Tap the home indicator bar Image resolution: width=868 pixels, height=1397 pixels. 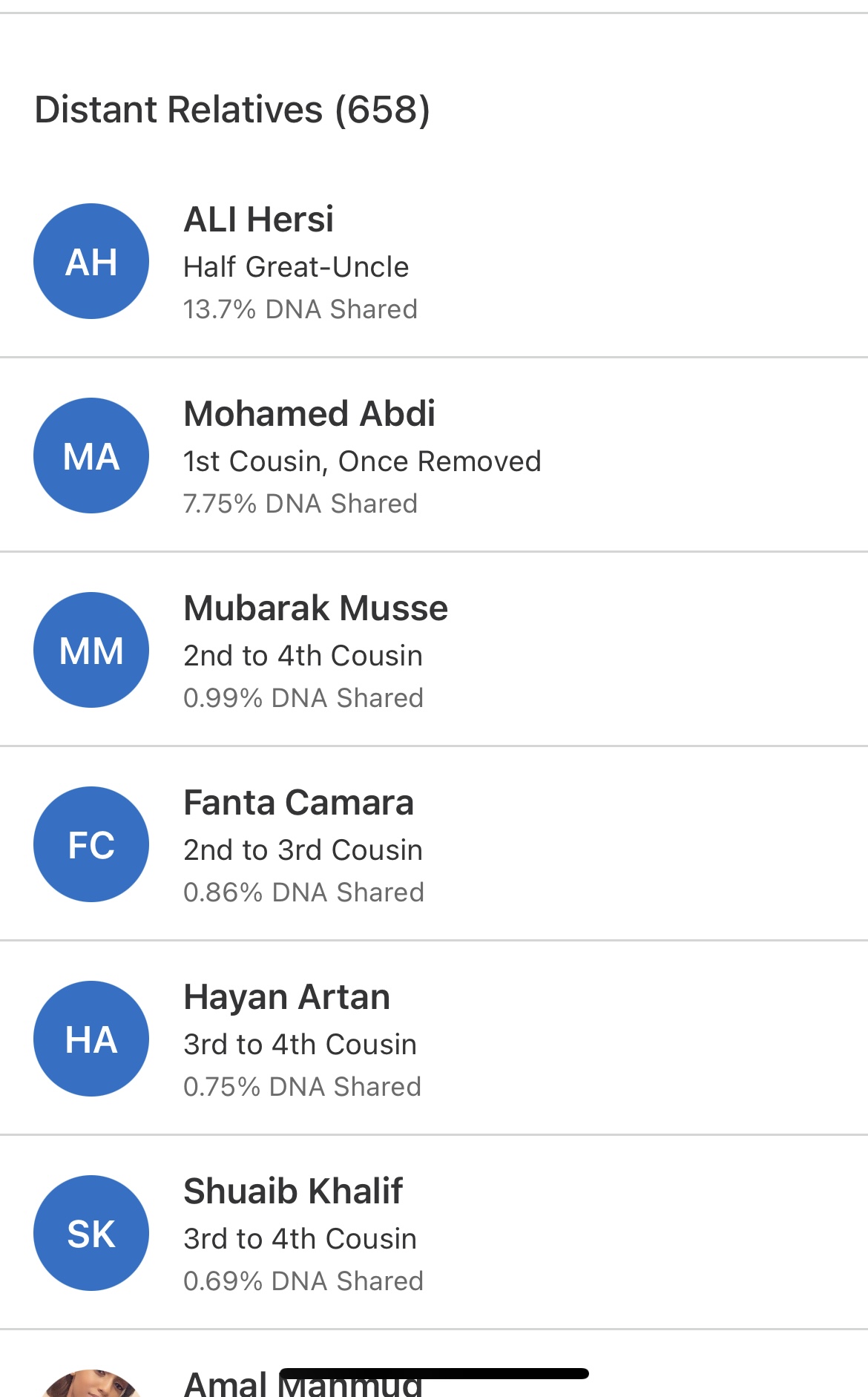[x=434, y=1374]
